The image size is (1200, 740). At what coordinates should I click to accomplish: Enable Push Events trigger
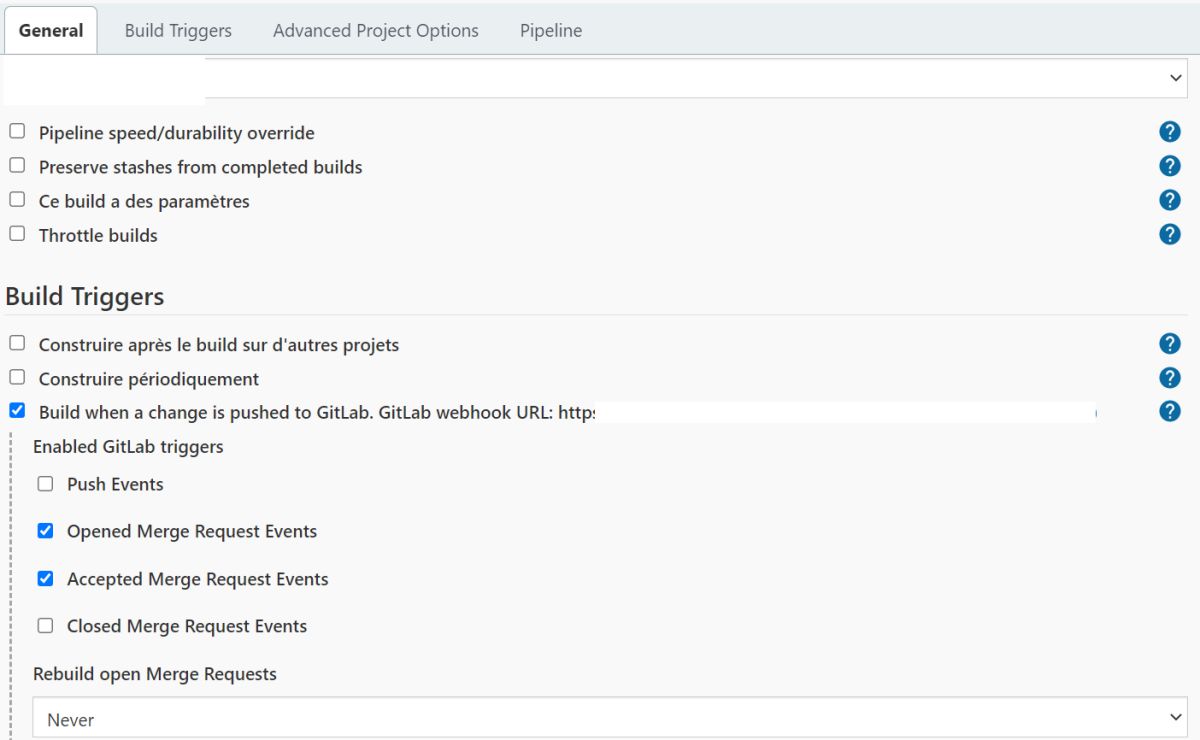(45, 484)
